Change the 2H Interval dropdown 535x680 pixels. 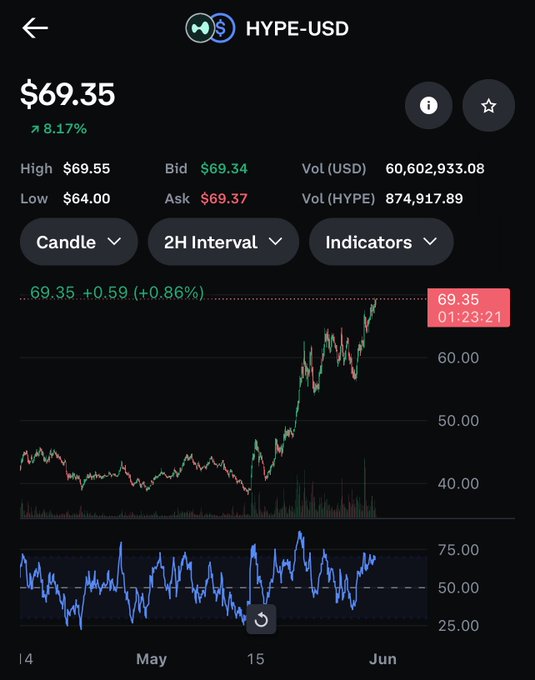click(223, 242)
